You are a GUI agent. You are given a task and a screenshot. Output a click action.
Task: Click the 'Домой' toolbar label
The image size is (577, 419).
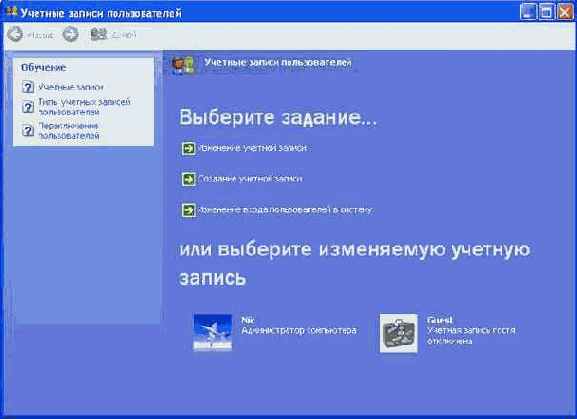click(x=123, y=35)
